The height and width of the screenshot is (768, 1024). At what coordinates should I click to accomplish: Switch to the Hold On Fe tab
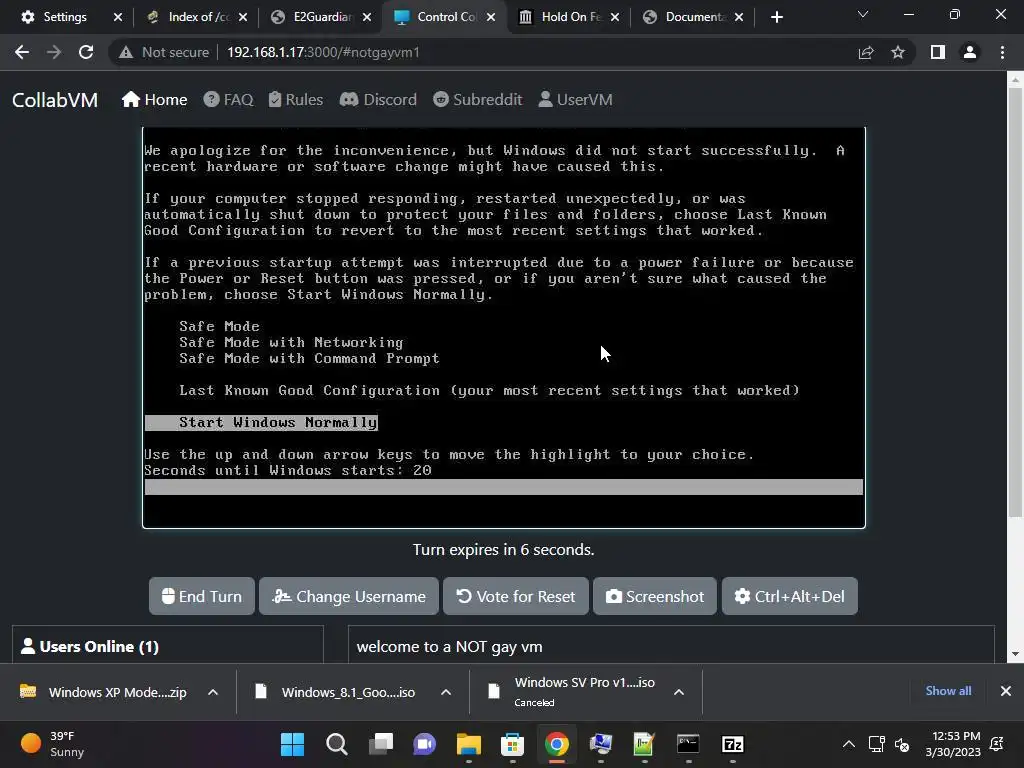click(x=570, y=17)
